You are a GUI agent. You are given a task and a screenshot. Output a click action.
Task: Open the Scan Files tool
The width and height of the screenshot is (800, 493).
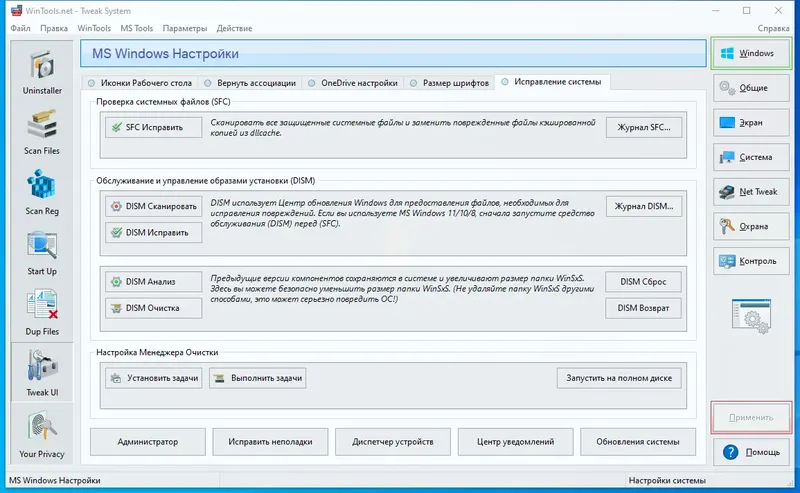tap(42, 133)
